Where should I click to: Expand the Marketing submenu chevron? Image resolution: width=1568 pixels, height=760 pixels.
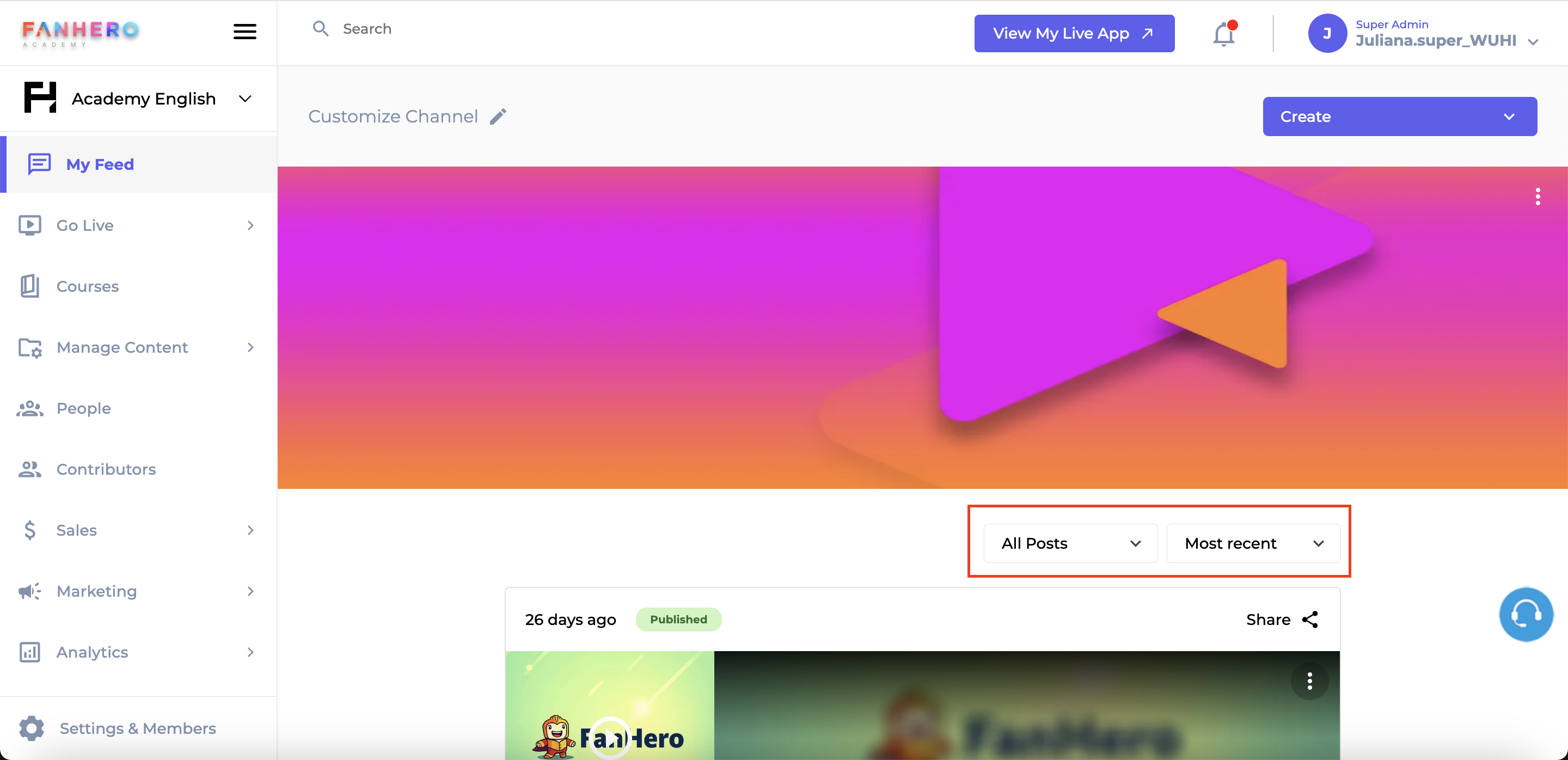tap(250, 591)
